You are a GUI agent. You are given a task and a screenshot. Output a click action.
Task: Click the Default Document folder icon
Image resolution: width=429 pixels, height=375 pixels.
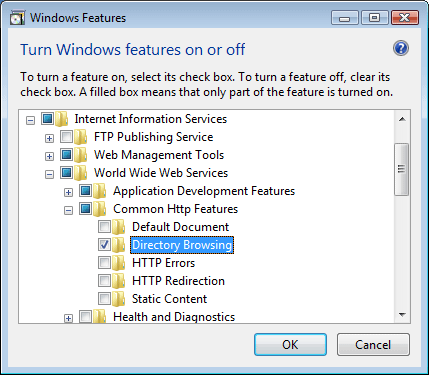point(118,227)
